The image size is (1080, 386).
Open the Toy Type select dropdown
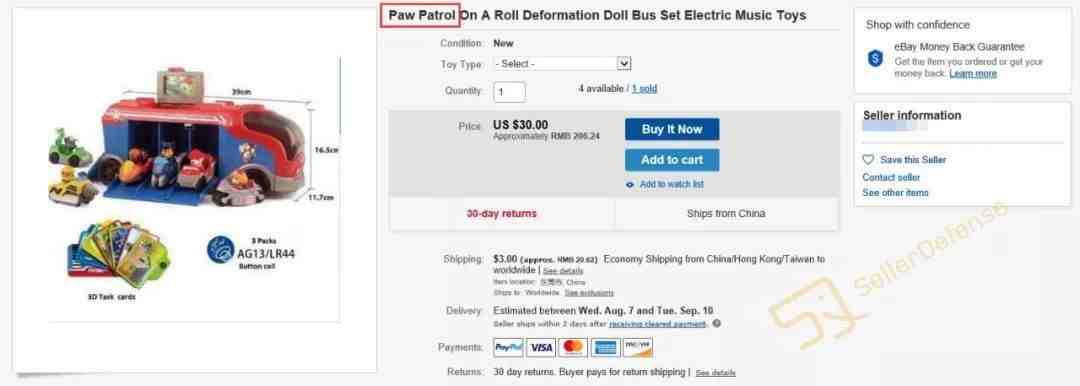[x=562, y=63]
